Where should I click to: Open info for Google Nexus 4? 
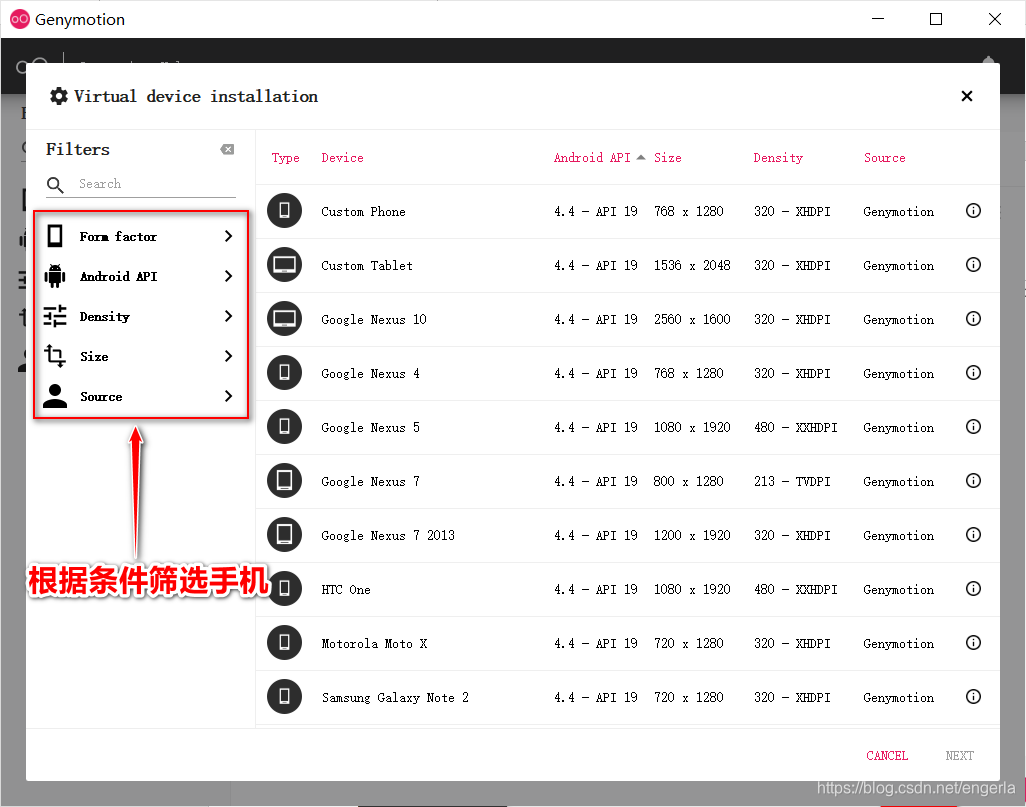click(973, 373)
